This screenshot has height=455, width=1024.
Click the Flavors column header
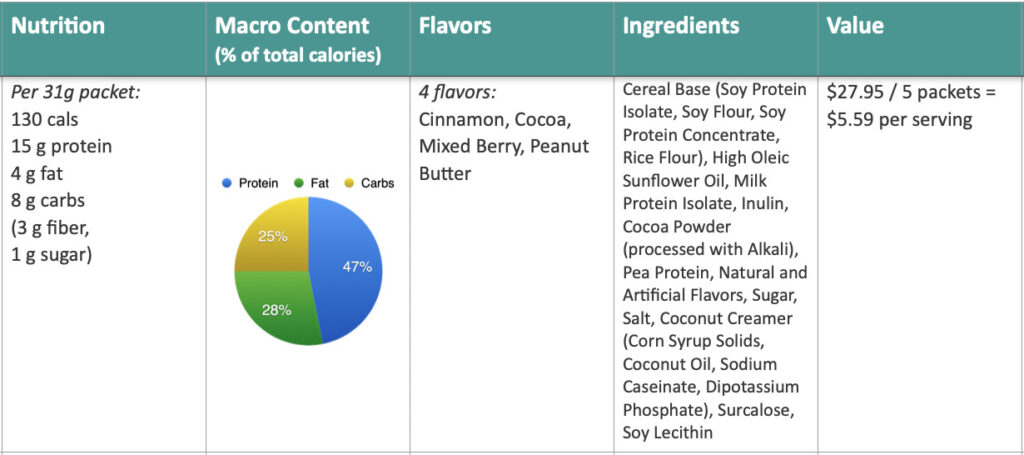point(455,26)
